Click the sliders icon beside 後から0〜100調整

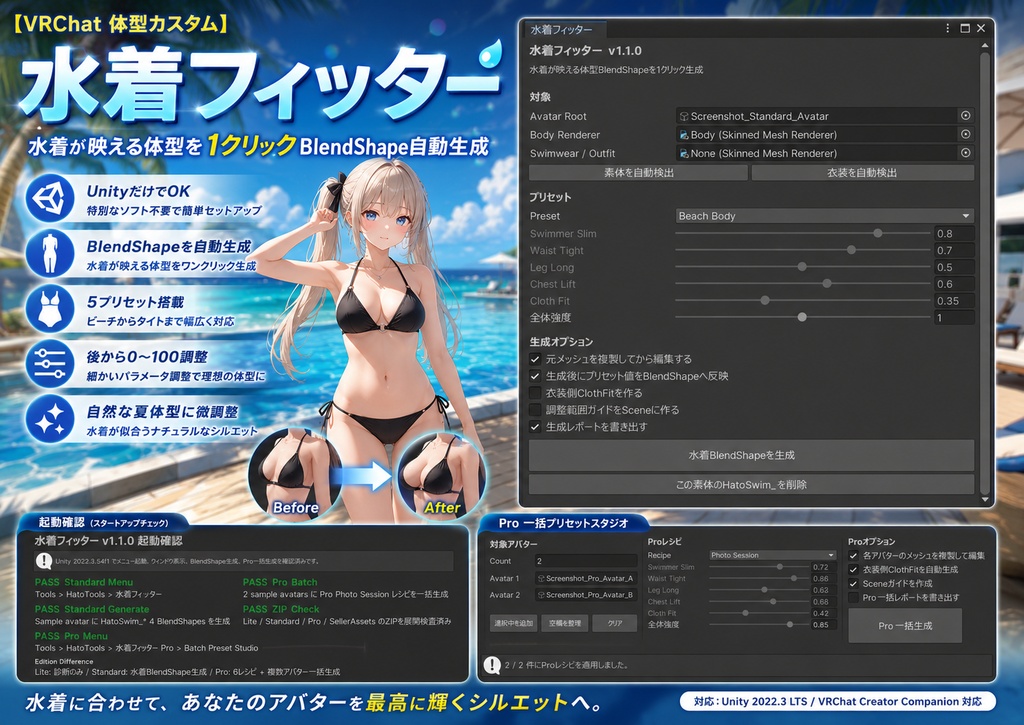click(x=50, y=363)
